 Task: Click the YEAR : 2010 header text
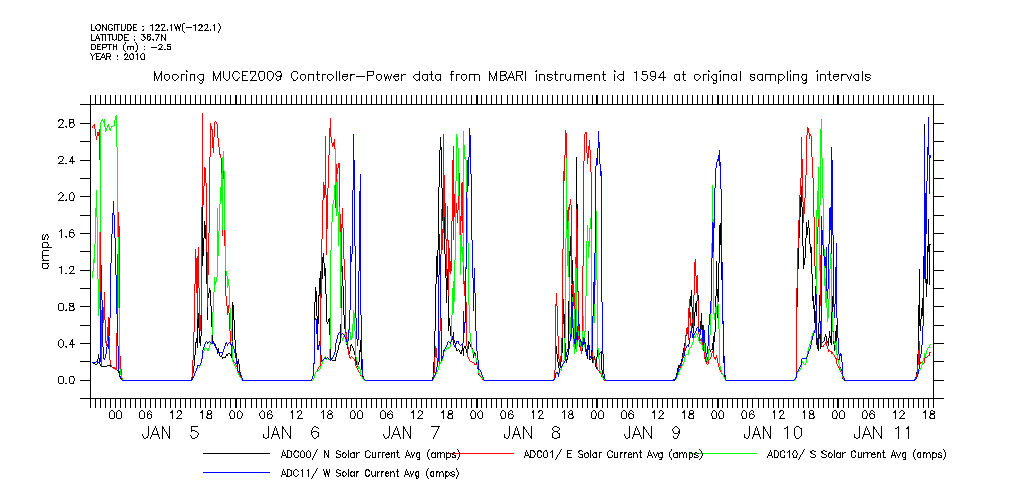click(118, 57)
